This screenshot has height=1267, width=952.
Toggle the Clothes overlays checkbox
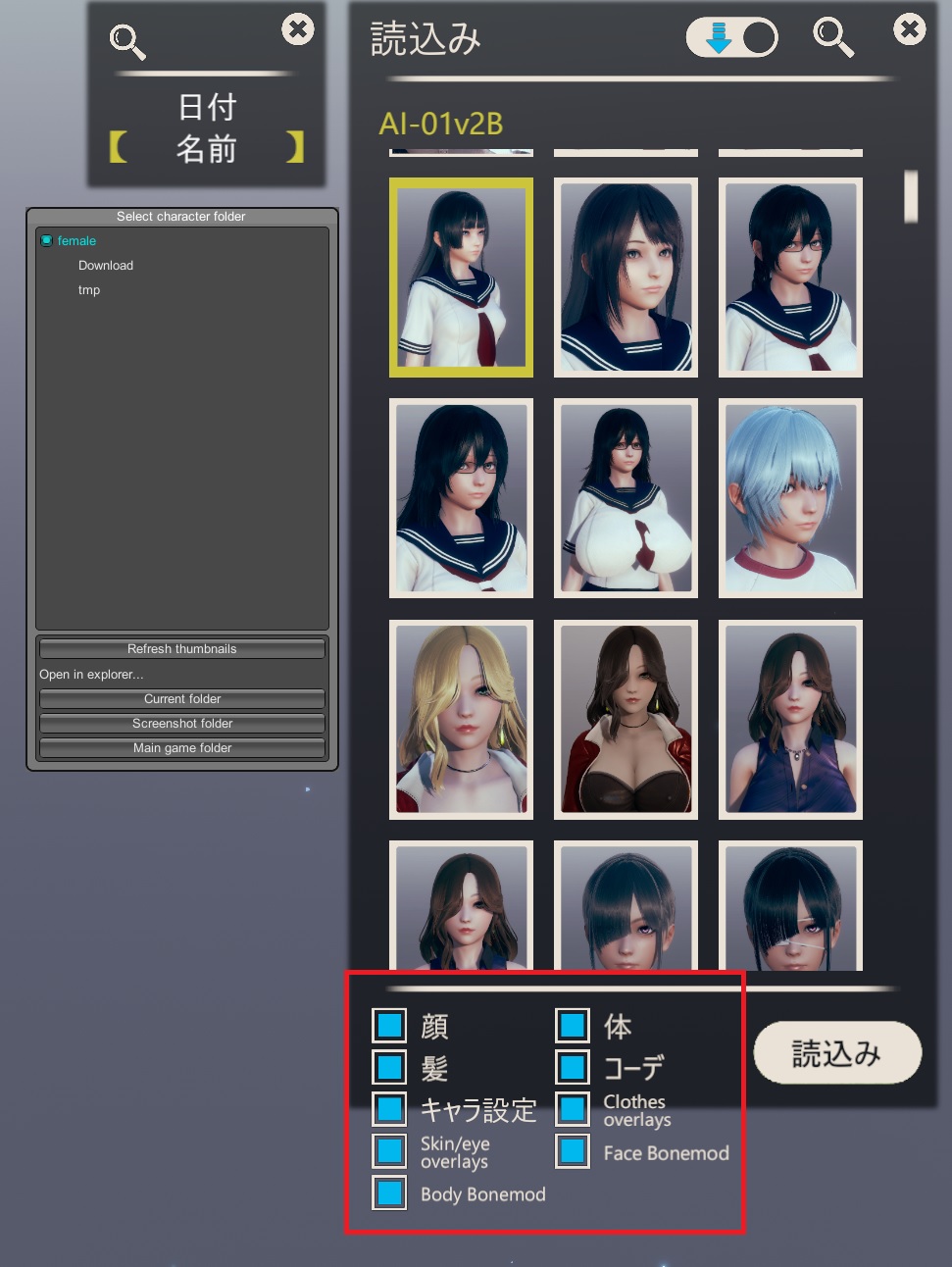(573, 1109)
